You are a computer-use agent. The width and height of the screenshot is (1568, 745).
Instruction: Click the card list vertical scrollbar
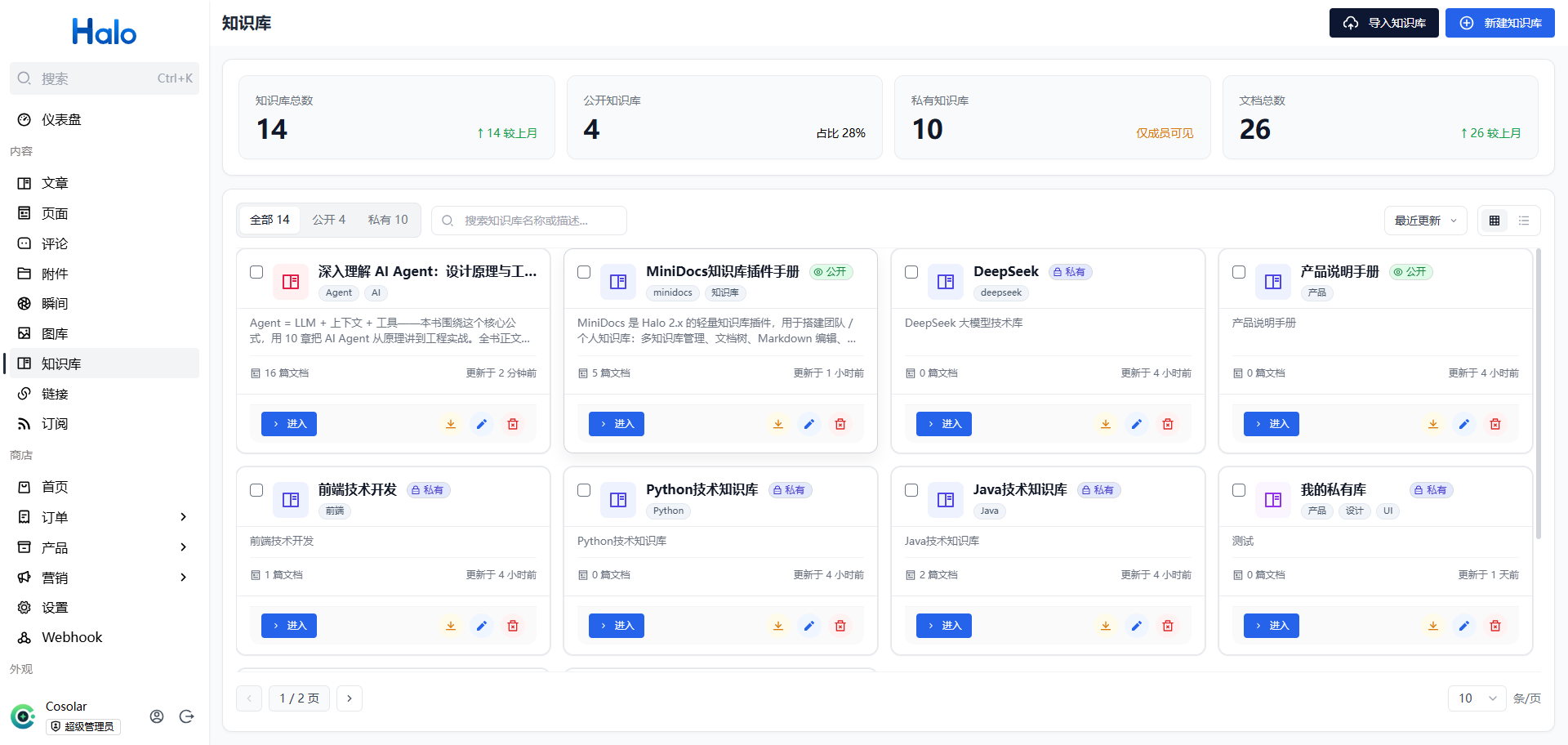(1539, 394)
